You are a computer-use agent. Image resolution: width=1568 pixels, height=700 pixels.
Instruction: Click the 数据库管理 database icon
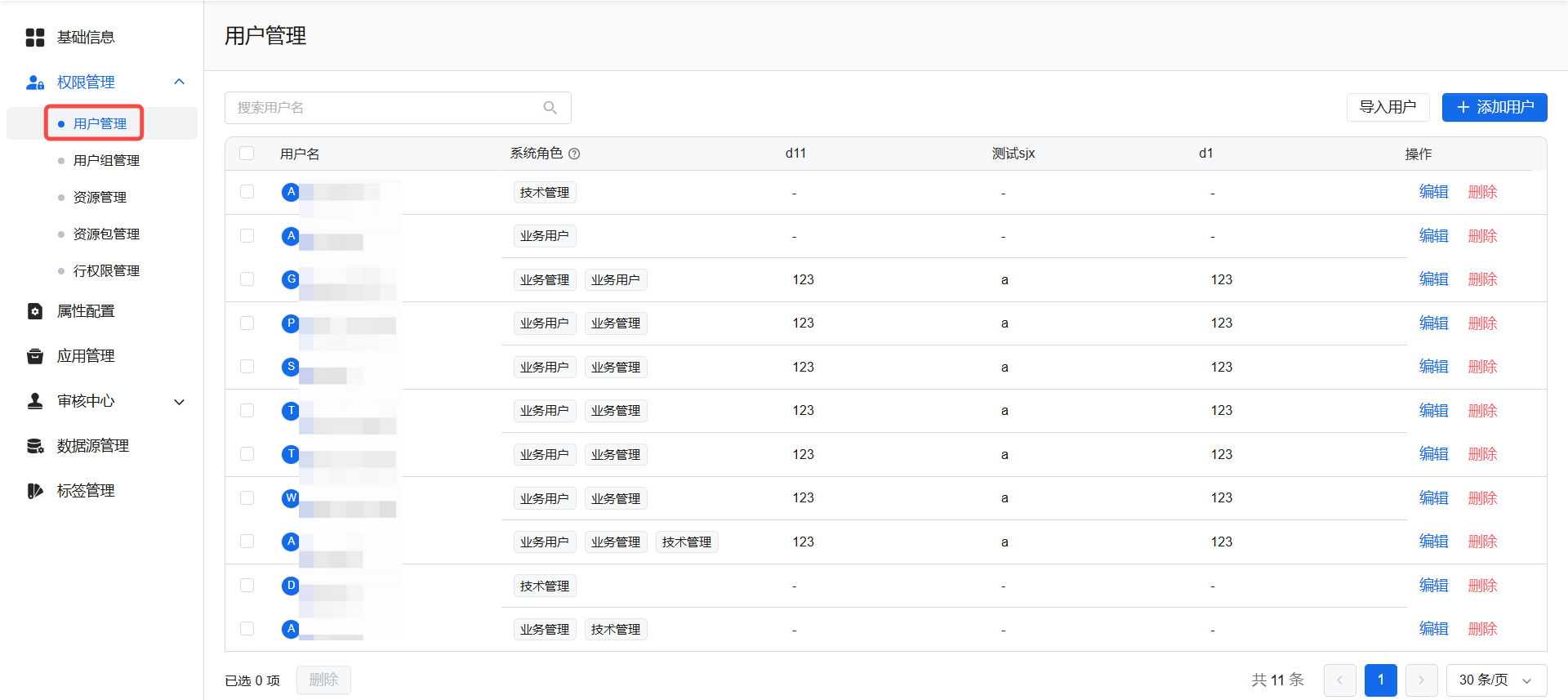point(35,446)
